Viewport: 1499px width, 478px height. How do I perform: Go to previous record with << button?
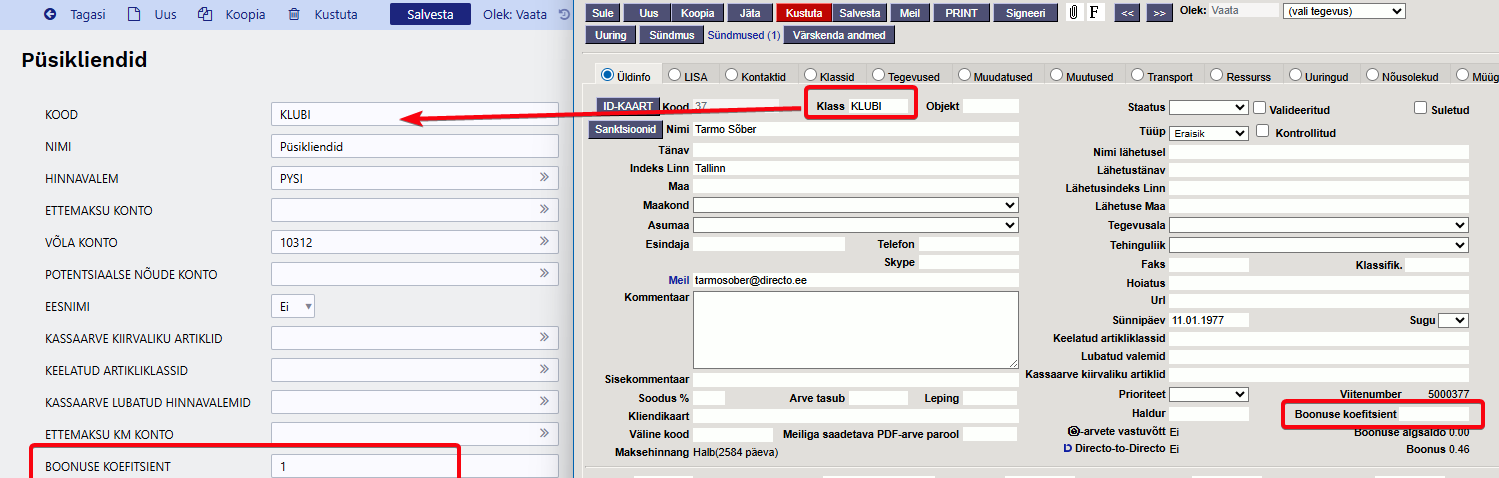point(1127,13)
